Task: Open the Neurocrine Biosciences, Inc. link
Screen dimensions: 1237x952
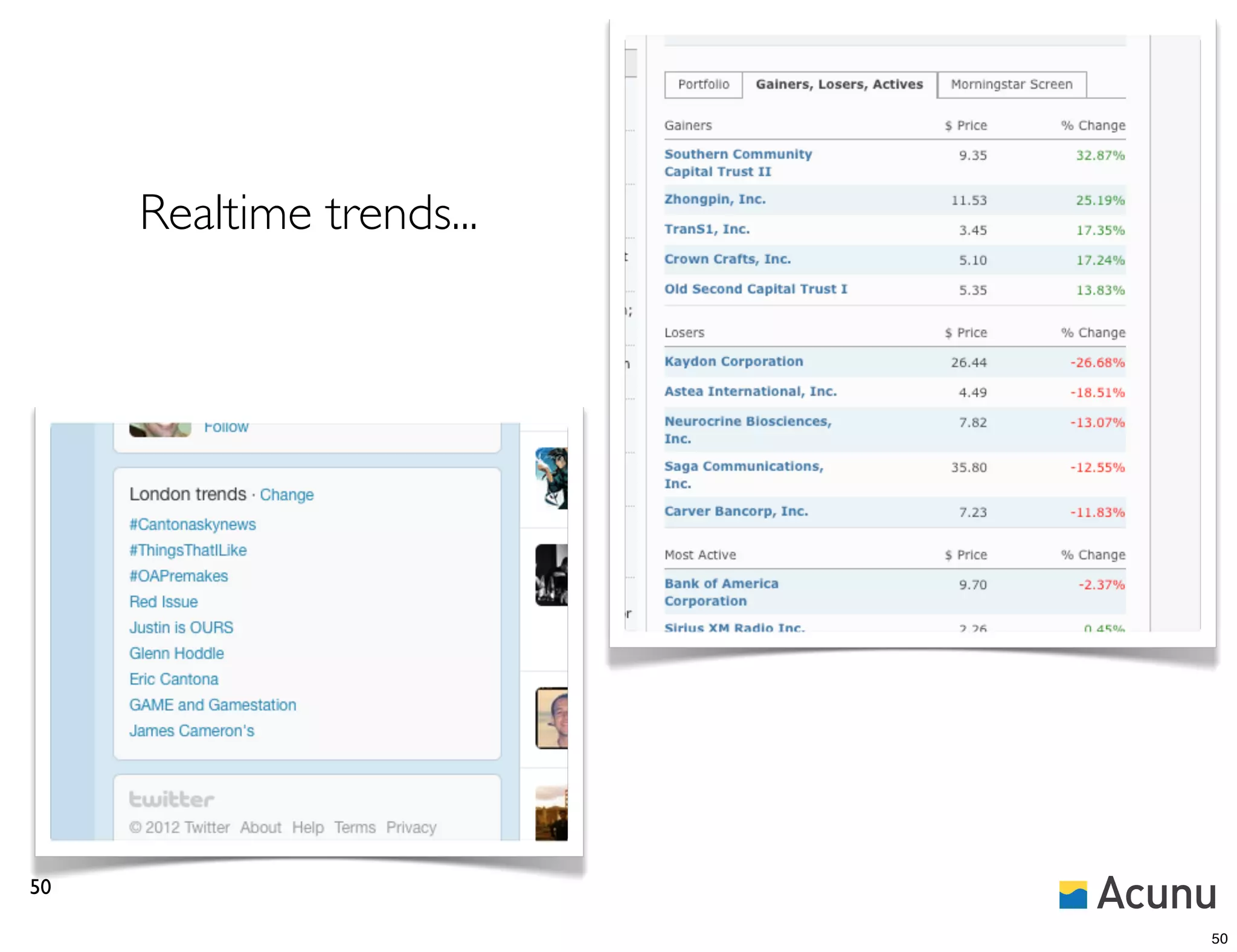Action: coord(748,430)
